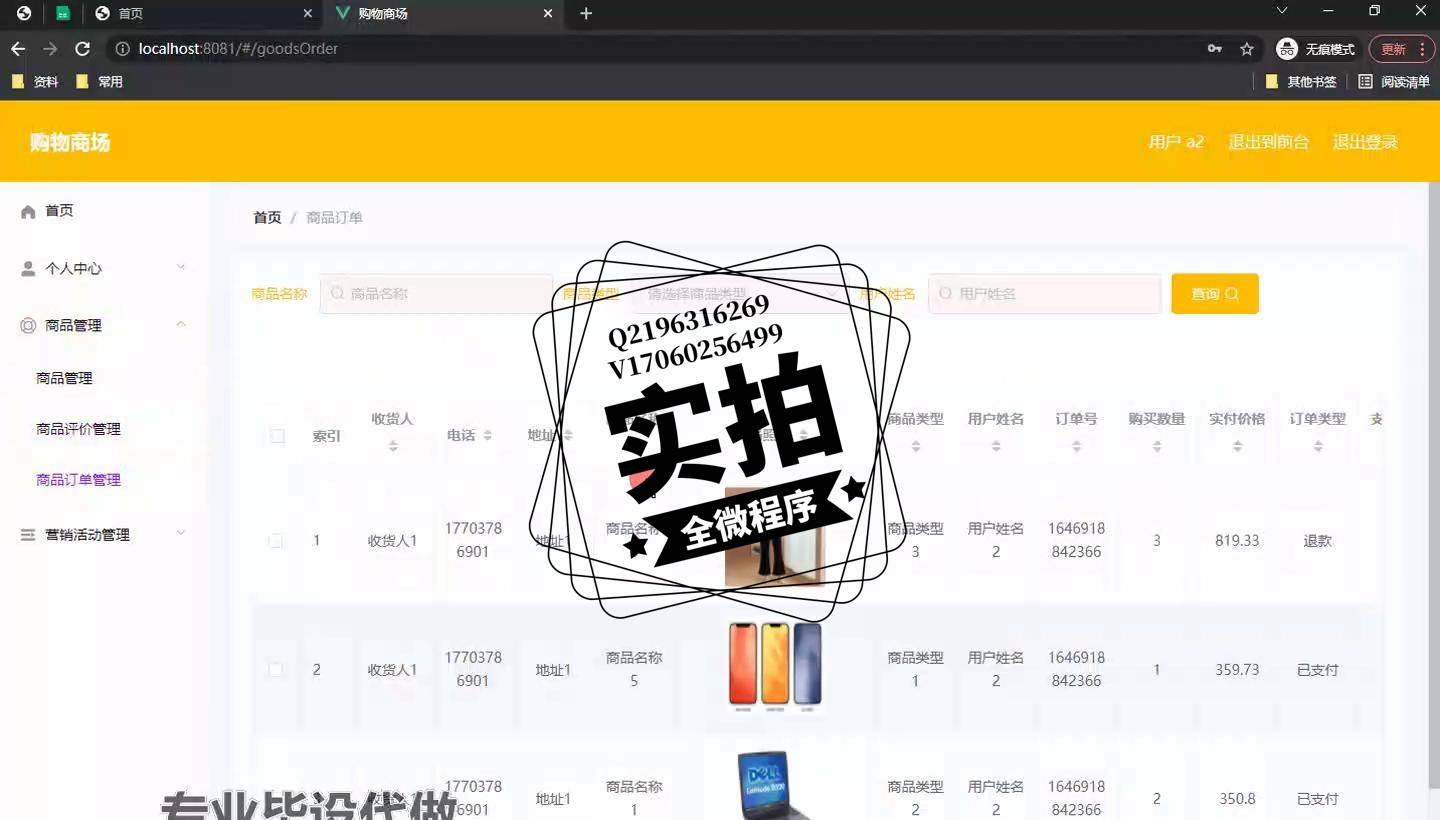The width and height of the screenshot is (1440, 820).
Task: Click price cell 819.33
Action: tap(1237, 541)
